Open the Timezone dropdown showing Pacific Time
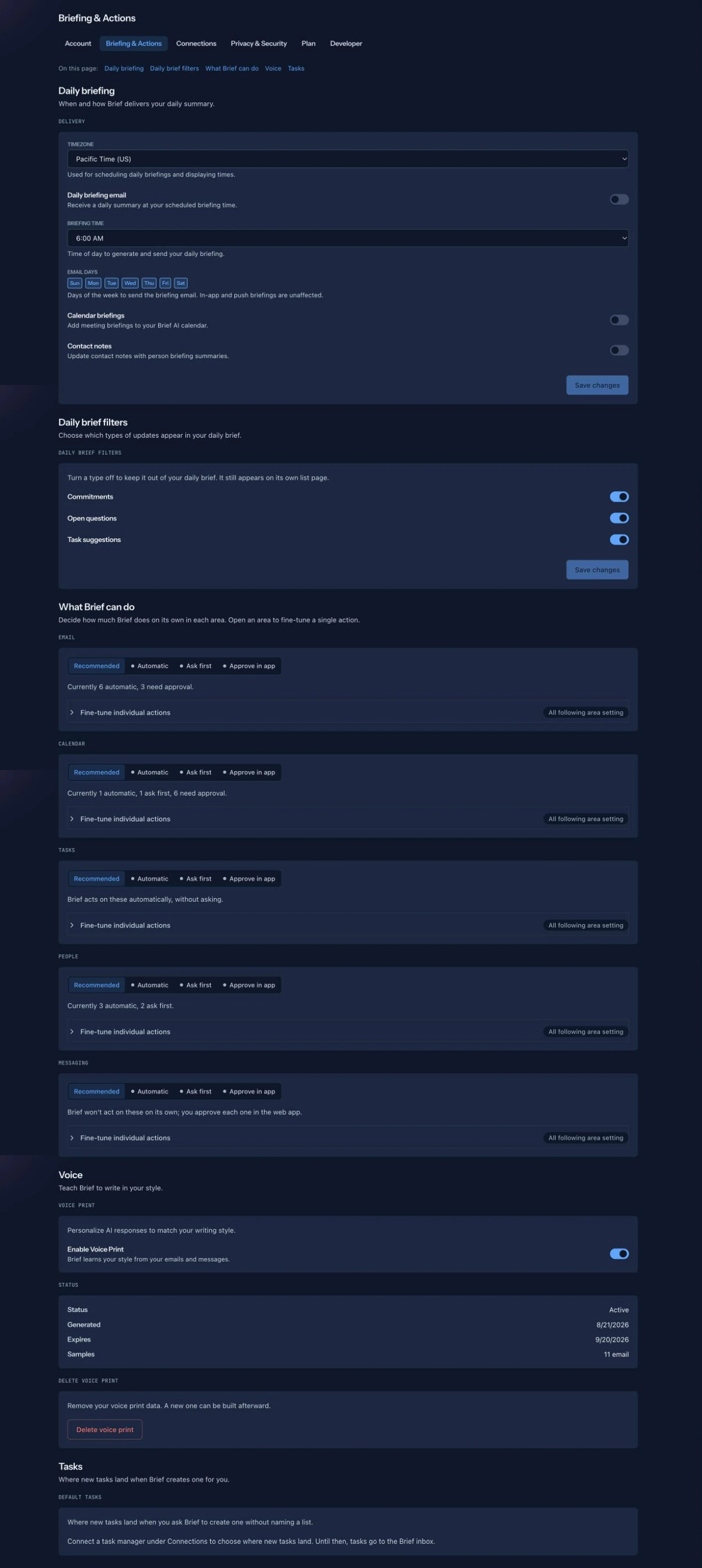702x1568 pixels. 348,159
